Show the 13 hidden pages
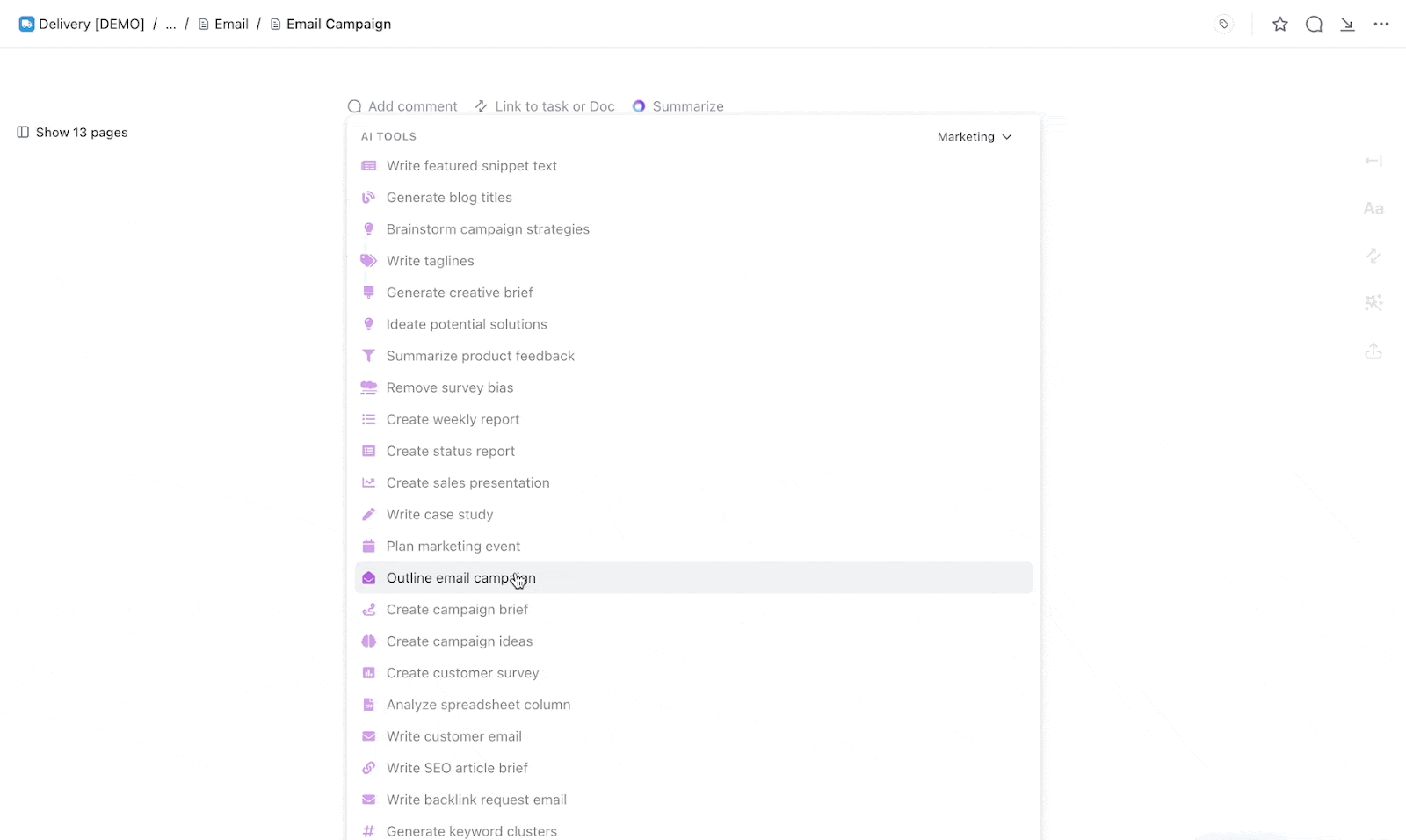Viewport: 1406px width, 840px height. click(x=81, y=132)
